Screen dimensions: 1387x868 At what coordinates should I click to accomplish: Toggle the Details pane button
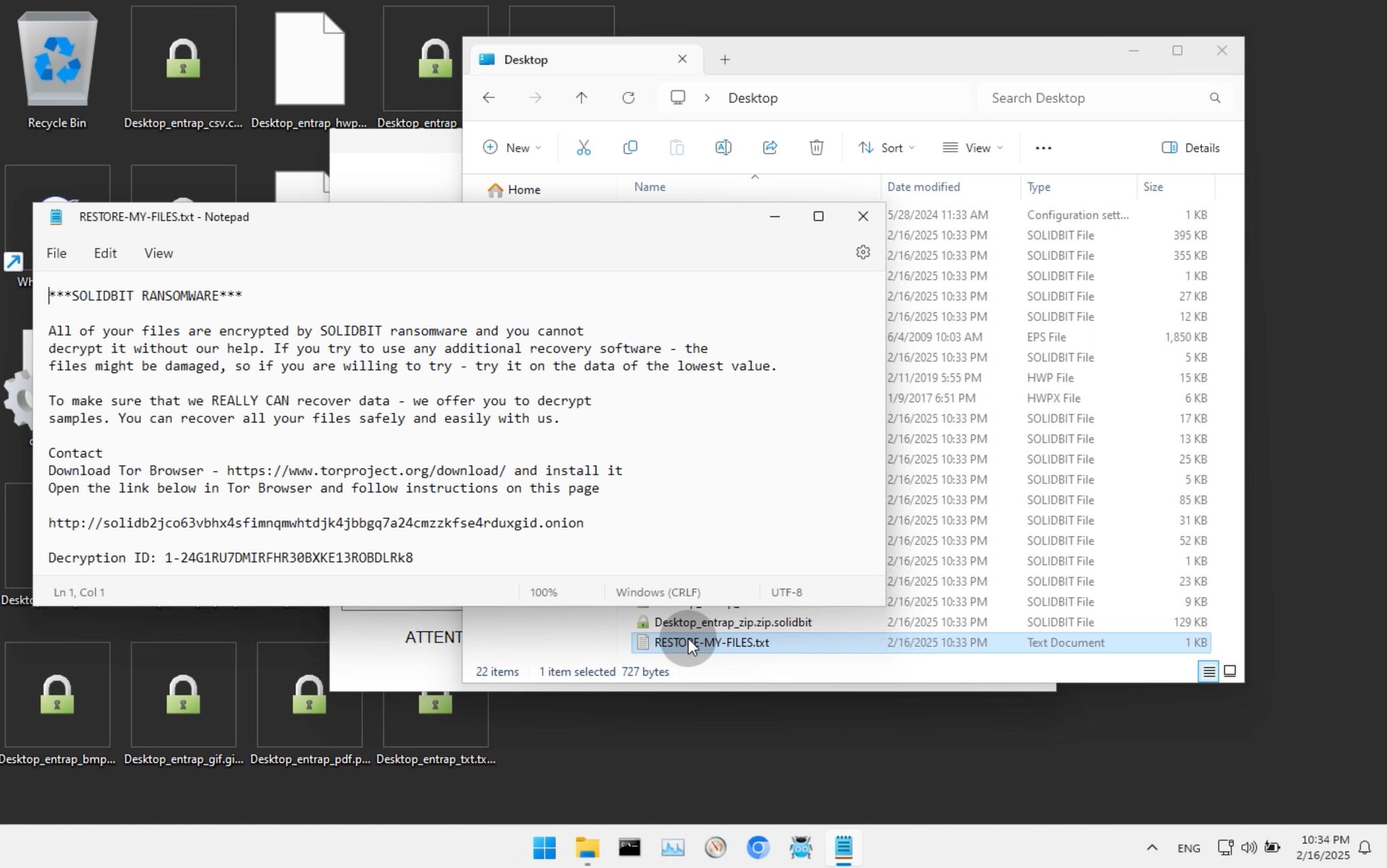[1191, 148]
